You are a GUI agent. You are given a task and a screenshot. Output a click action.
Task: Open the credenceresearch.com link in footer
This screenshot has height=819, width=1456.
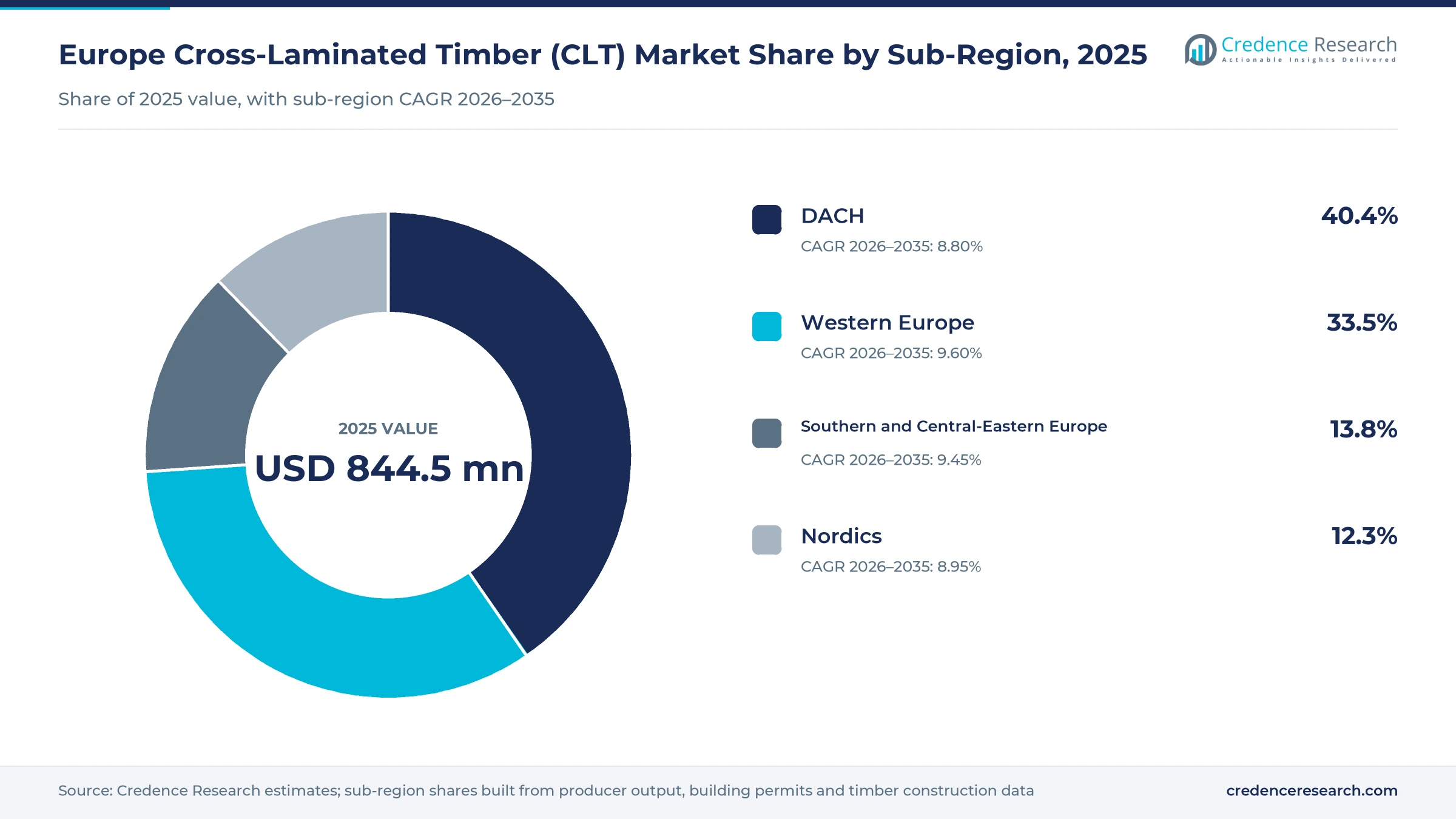pyautogui.click(x=1312, y=790)
